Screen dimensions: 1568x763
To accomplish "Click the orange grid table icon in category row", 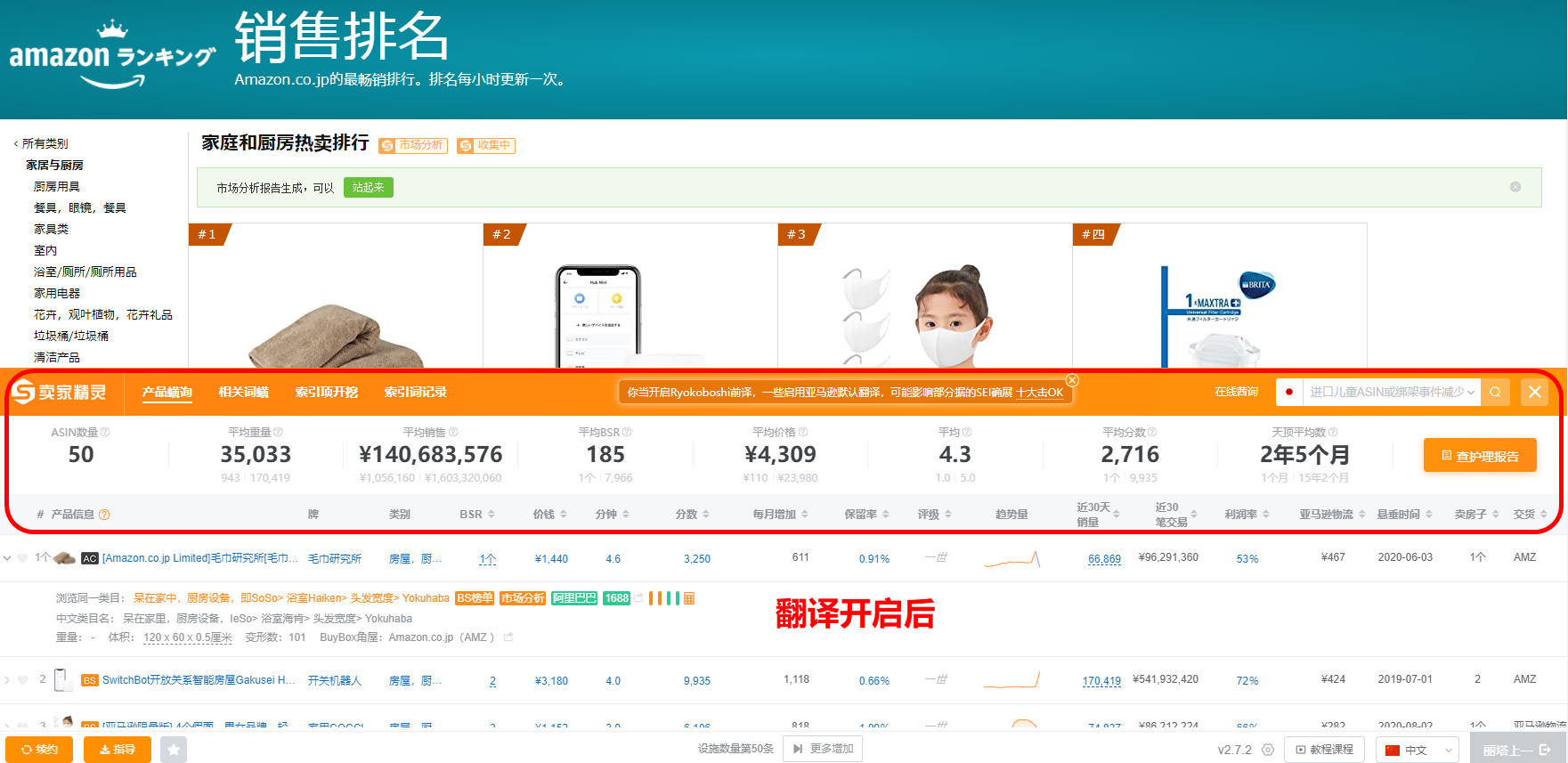I will pos(689,598).
